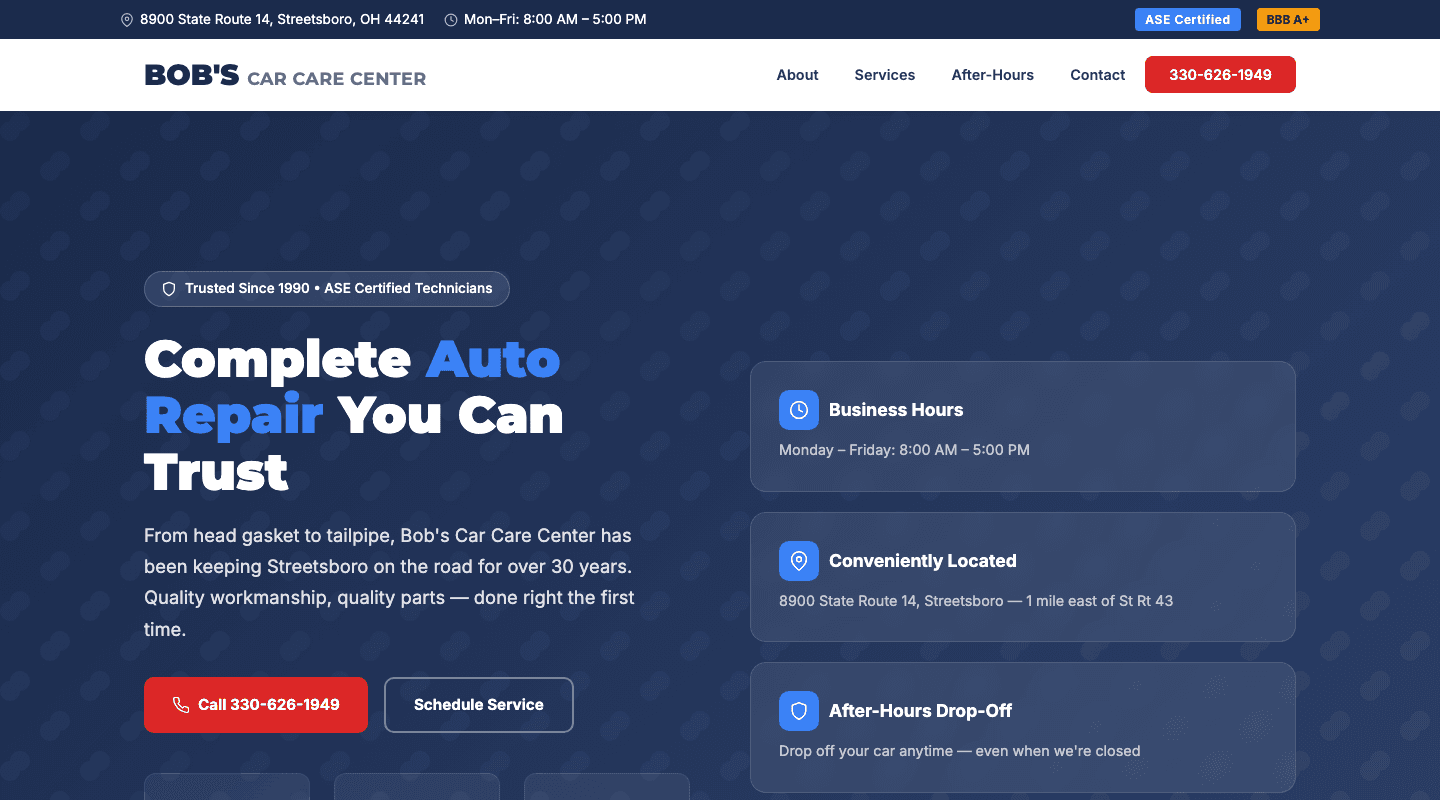Click the Schedule Service button
1440x800 pixels.
[x=478, y=705]
